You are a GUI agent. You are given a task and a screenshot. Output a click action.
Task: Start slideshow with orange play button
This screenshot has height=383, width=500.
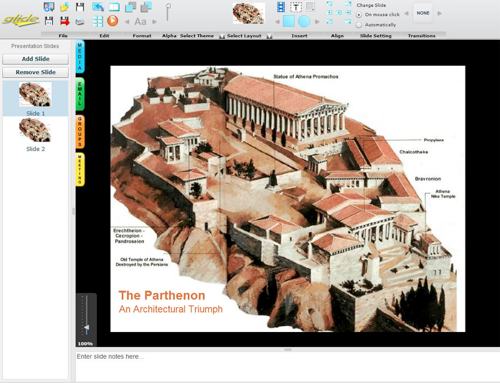coord(113,21)
